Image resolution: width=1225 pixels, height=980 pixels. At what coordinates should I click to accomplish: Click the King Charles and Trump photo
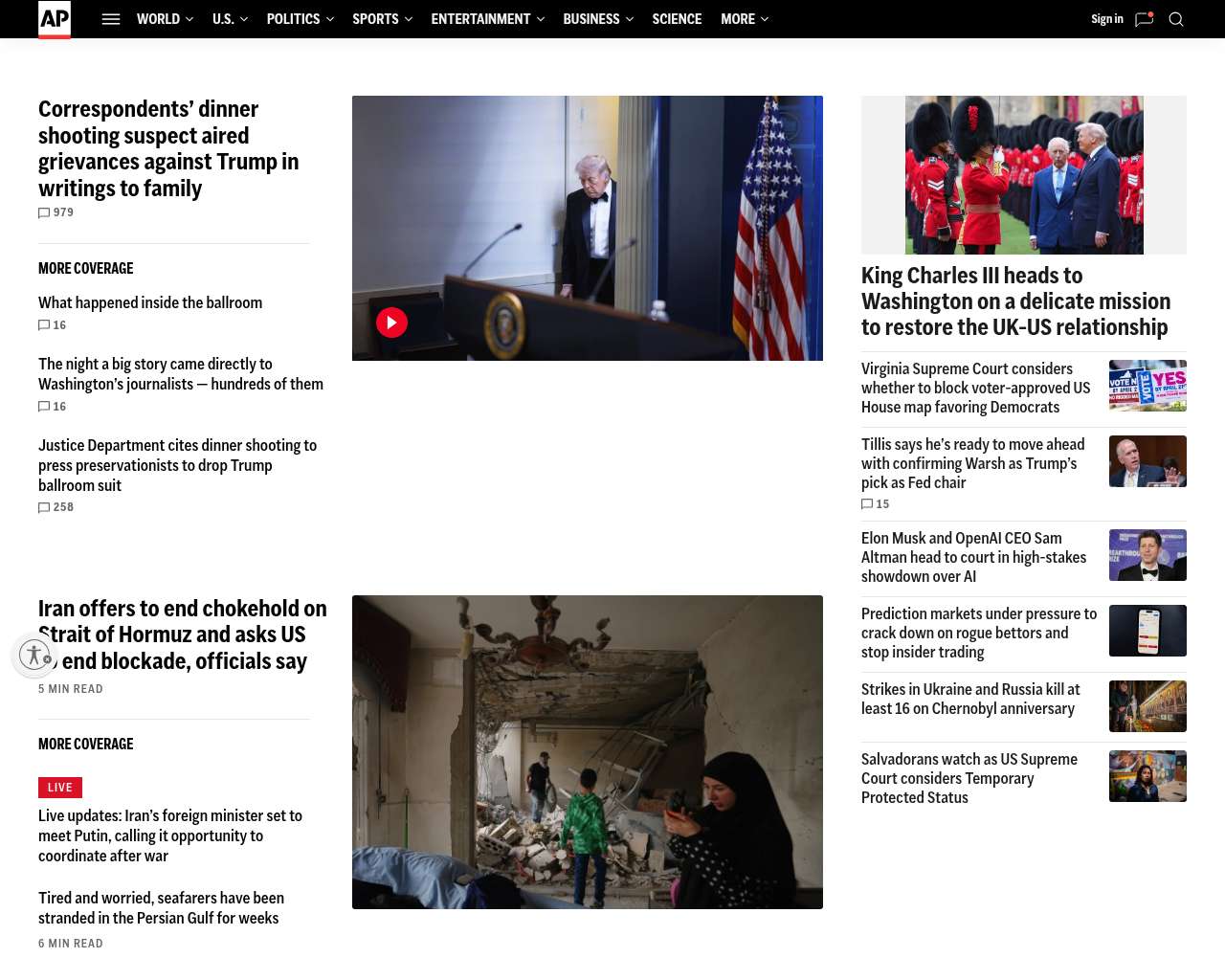[x=1024, y=175]
